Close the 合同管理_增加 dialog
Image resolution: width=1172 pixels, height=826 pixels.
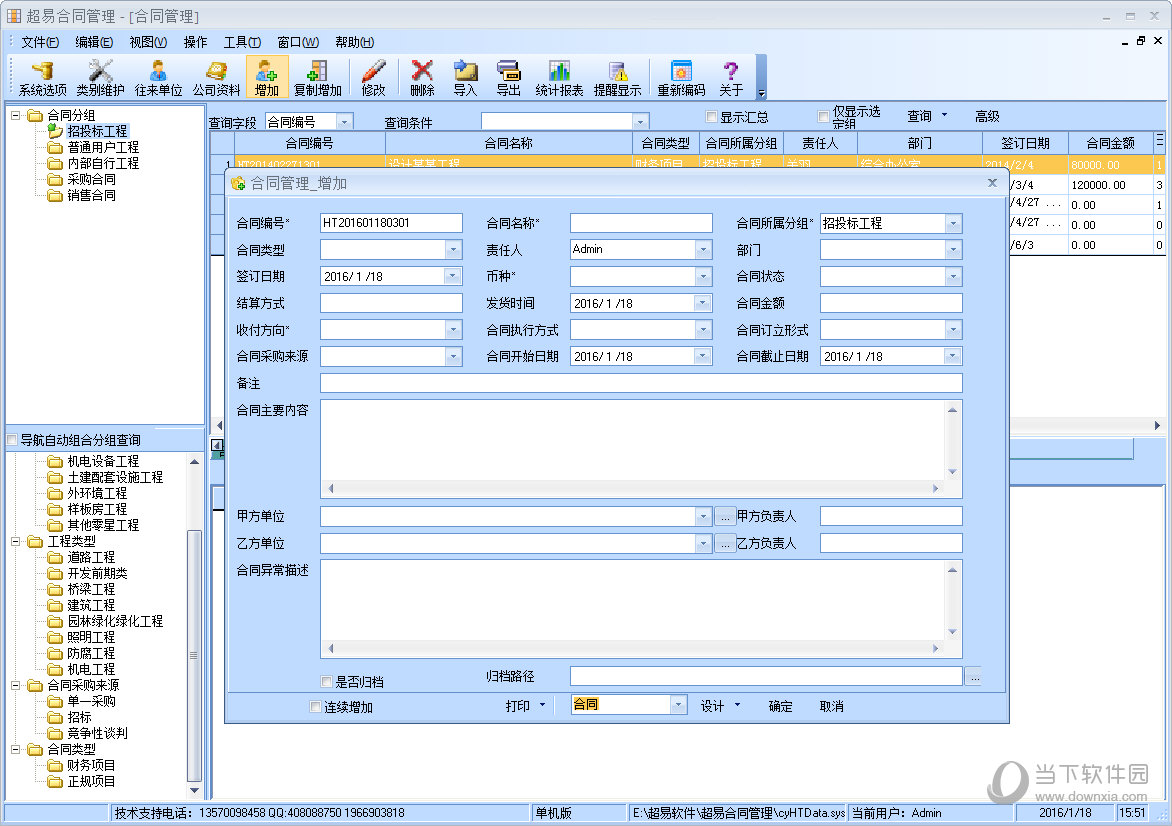tap(992, 182)
